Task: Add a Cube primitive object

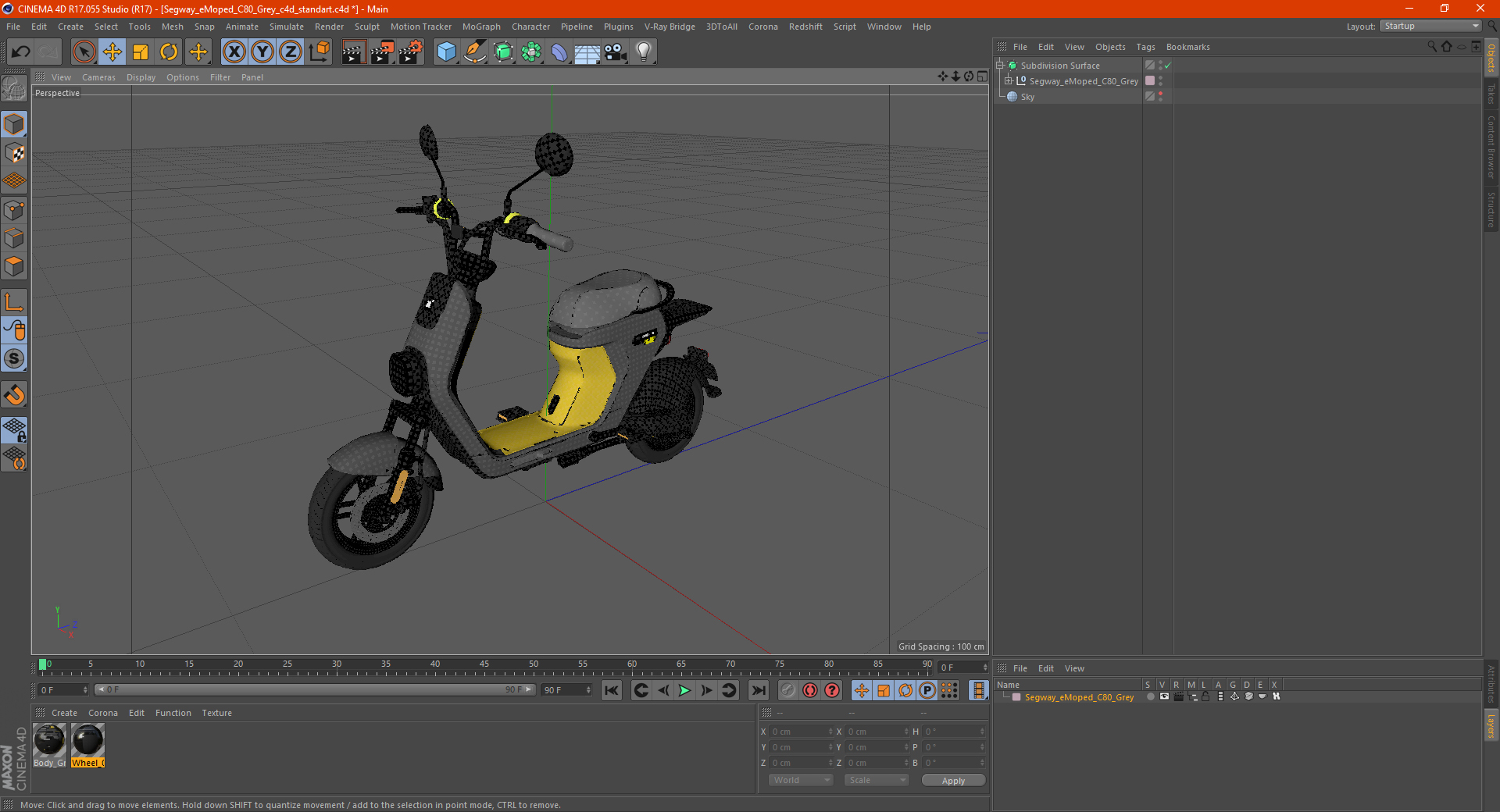Action: point(446,52)
